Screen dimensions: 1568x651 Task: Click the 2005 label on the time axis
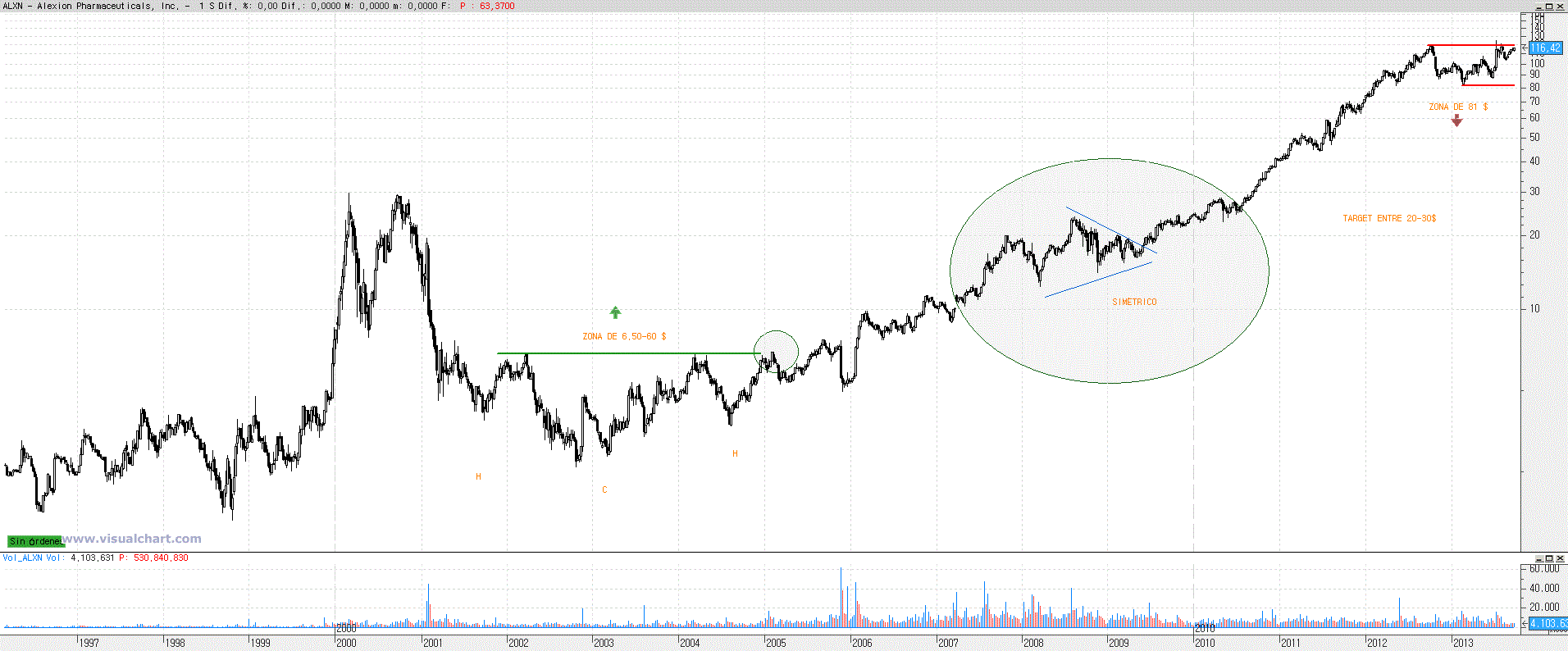[776, 643]
